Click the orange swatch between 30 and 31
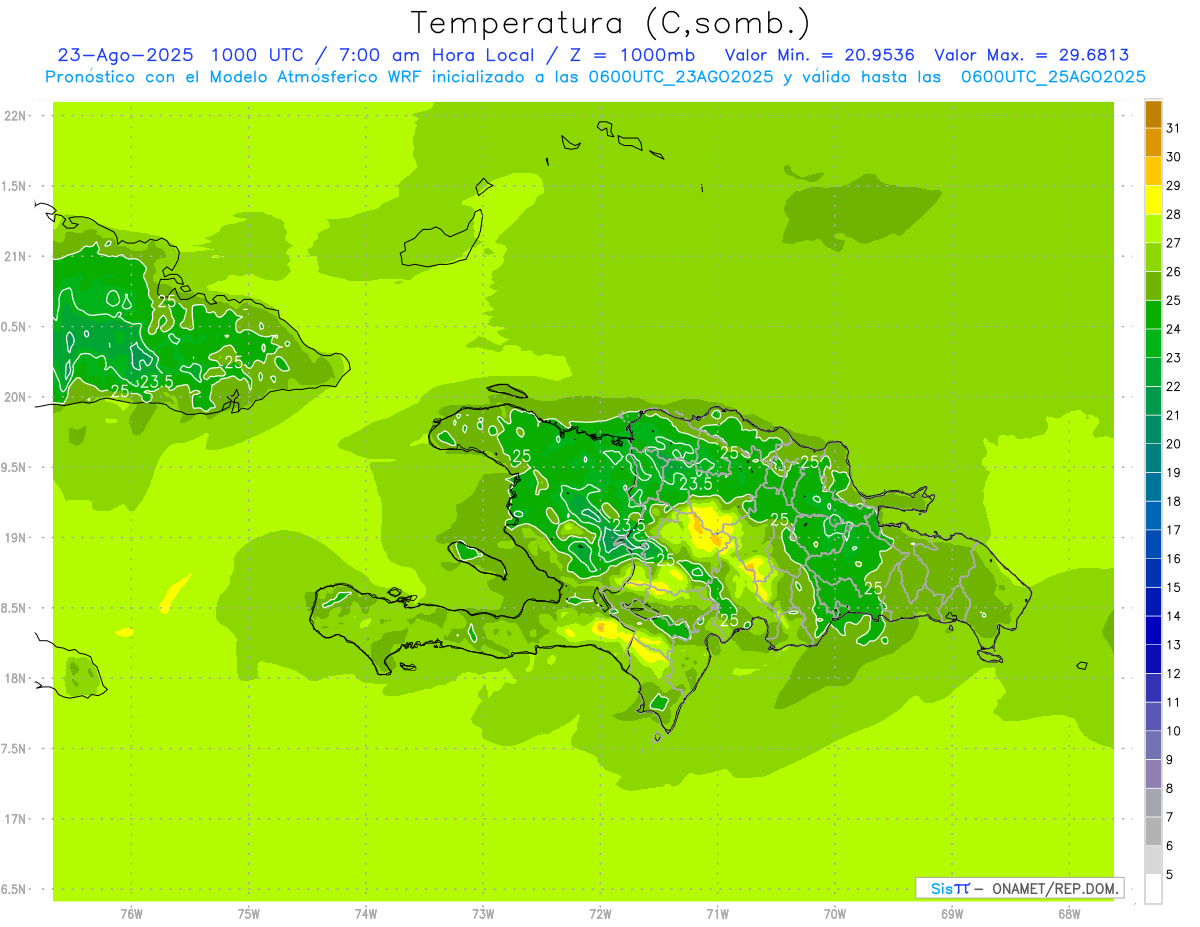The image size is (1200, 927). pyautogui.click(x=1153, y=143)
